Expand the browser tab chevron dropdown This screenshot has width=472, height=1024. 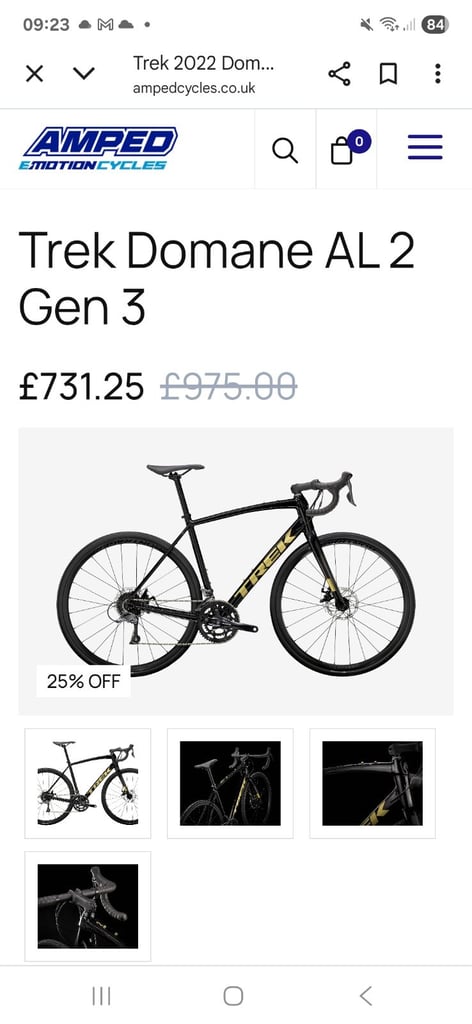(84, 74)
